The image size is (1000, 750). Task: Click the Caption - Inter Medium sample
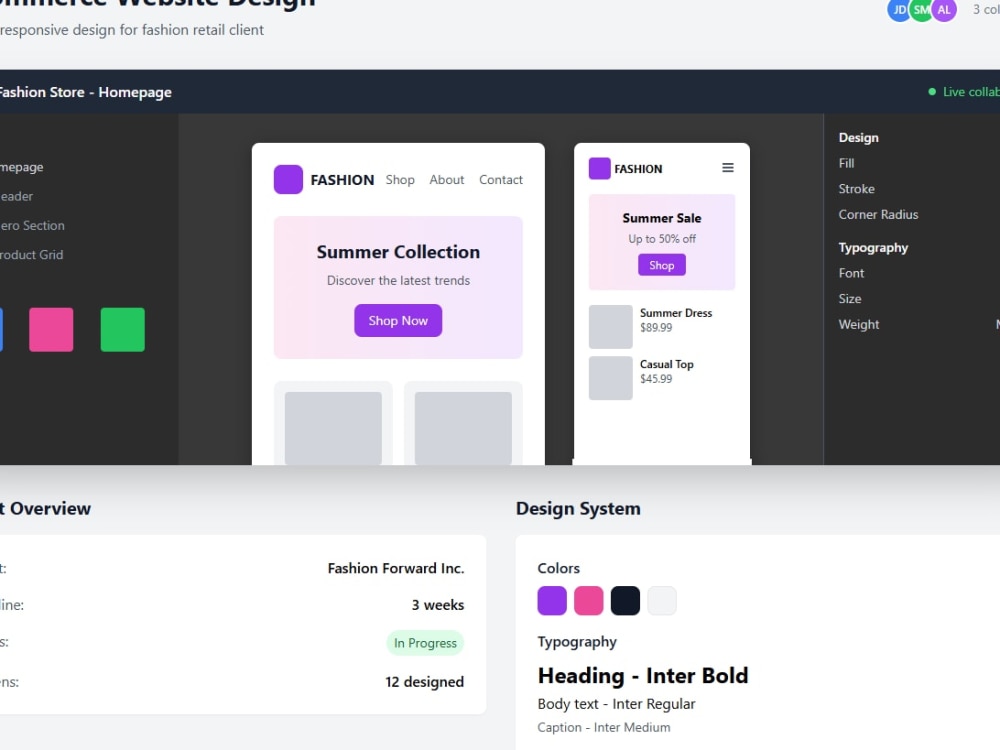604,728
